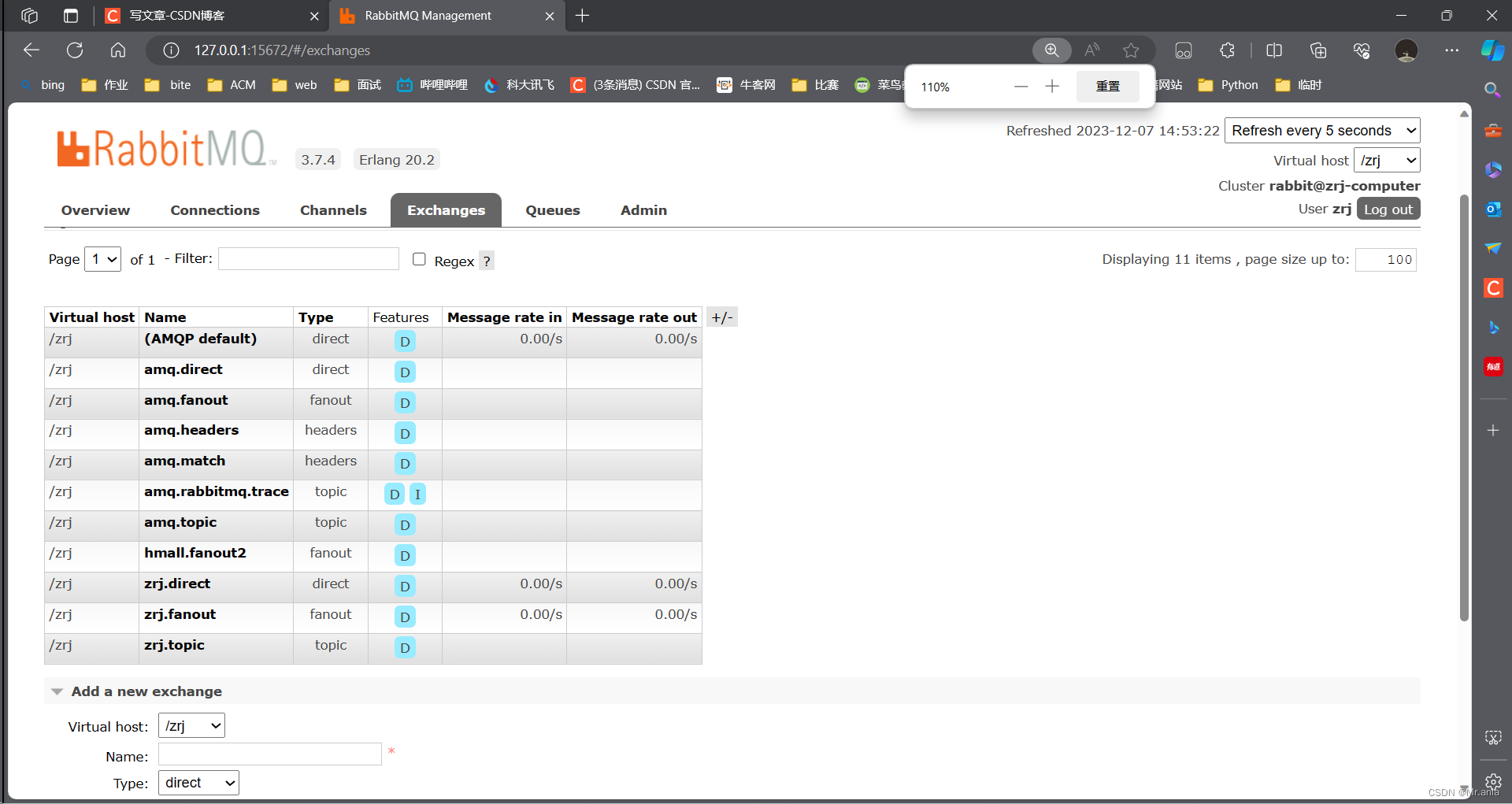Open the amq.direct exchange link
This screenshot has height=804, width=1512.
pos(183,369)
